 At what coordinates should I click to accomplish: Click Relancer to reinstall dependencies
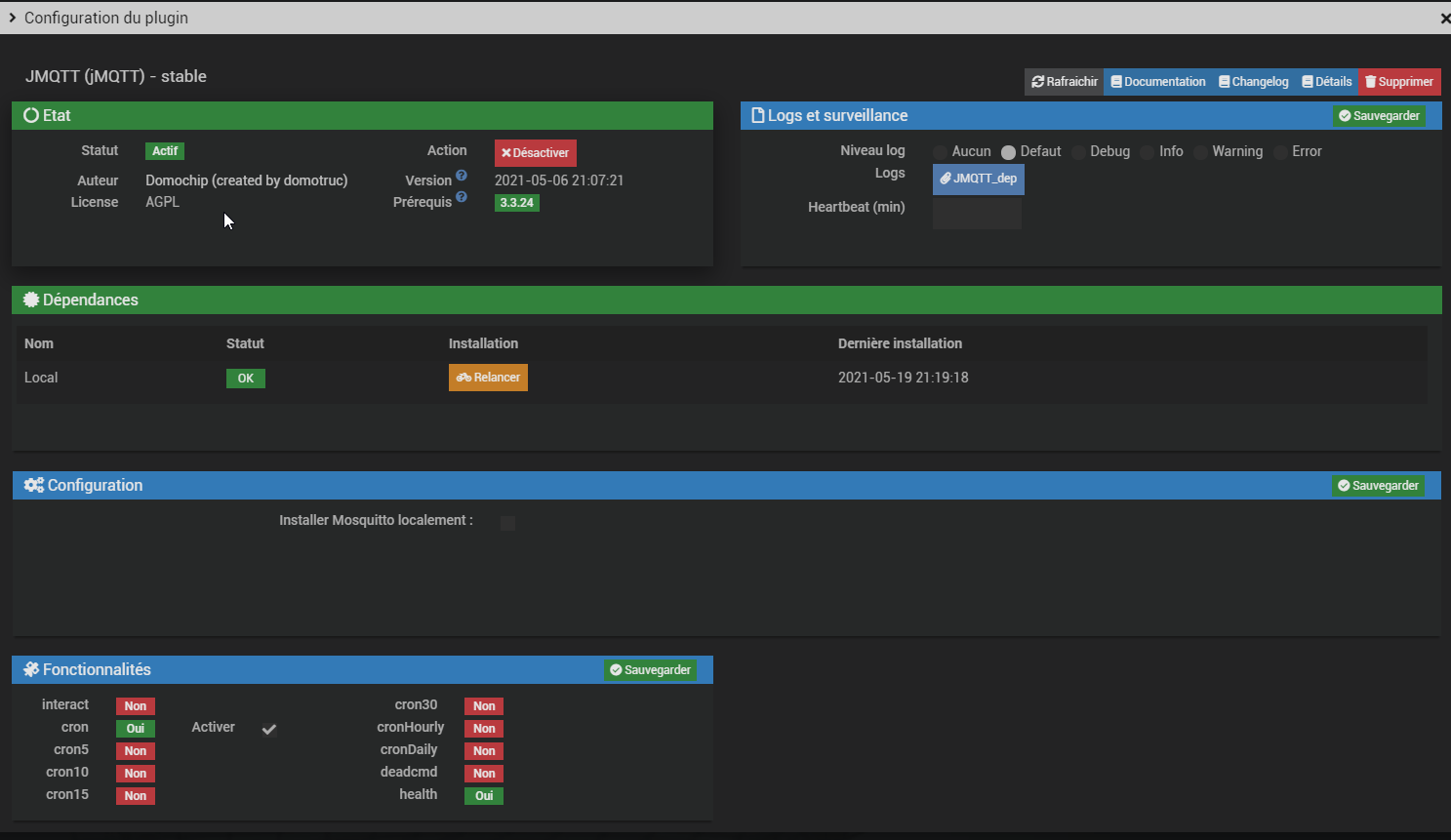(488, 378)
